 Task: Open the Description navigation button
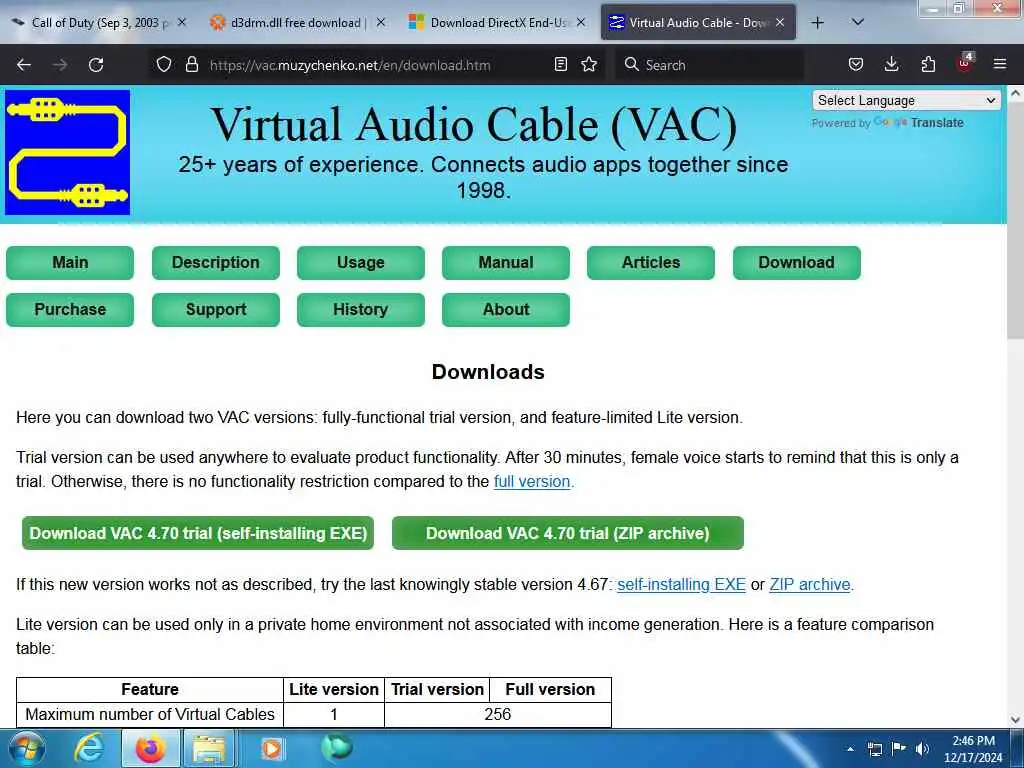pos(216,263)
